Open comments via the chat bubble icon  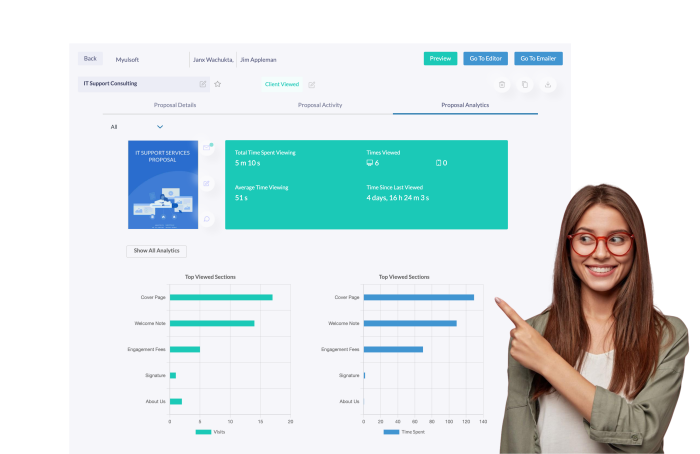pos(208,219)
